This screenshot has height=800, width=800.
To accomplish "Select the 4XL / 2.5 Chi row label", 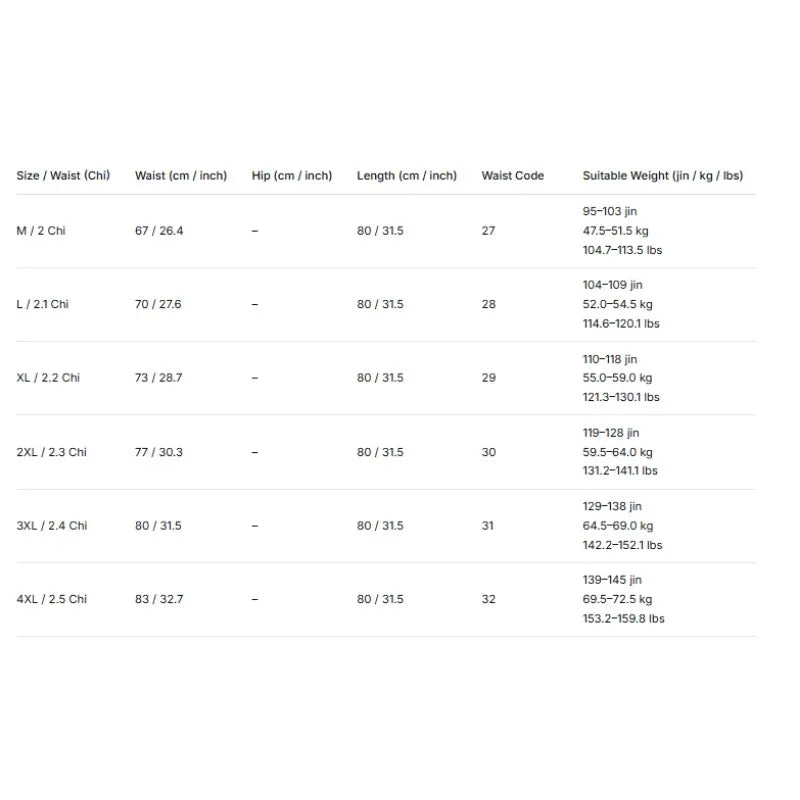I will (x=52, y=599).
